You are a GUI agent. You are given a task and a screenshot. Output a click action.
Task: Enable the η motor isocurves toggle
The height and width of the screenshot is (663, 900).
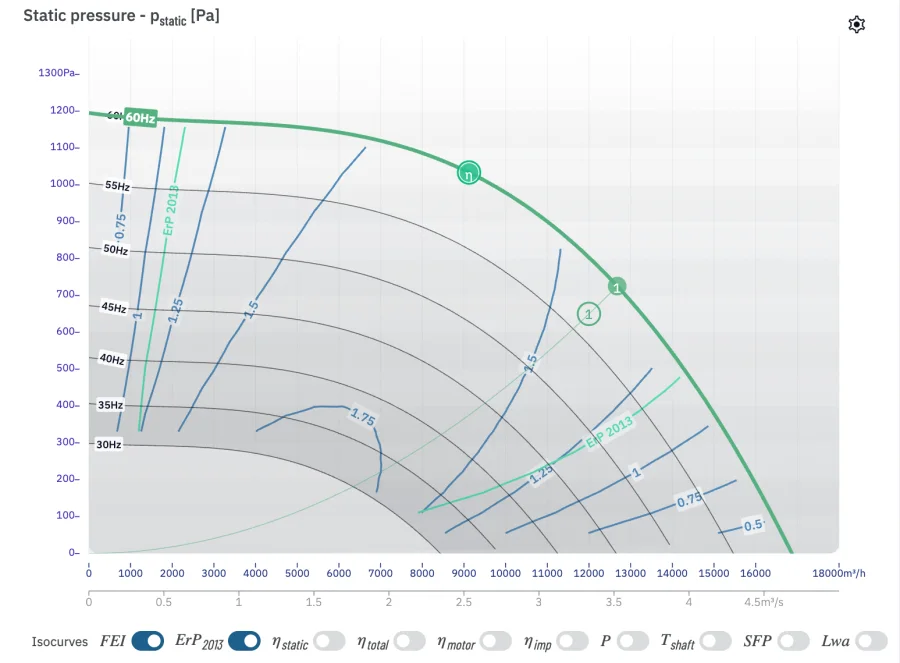click(496, 641)
